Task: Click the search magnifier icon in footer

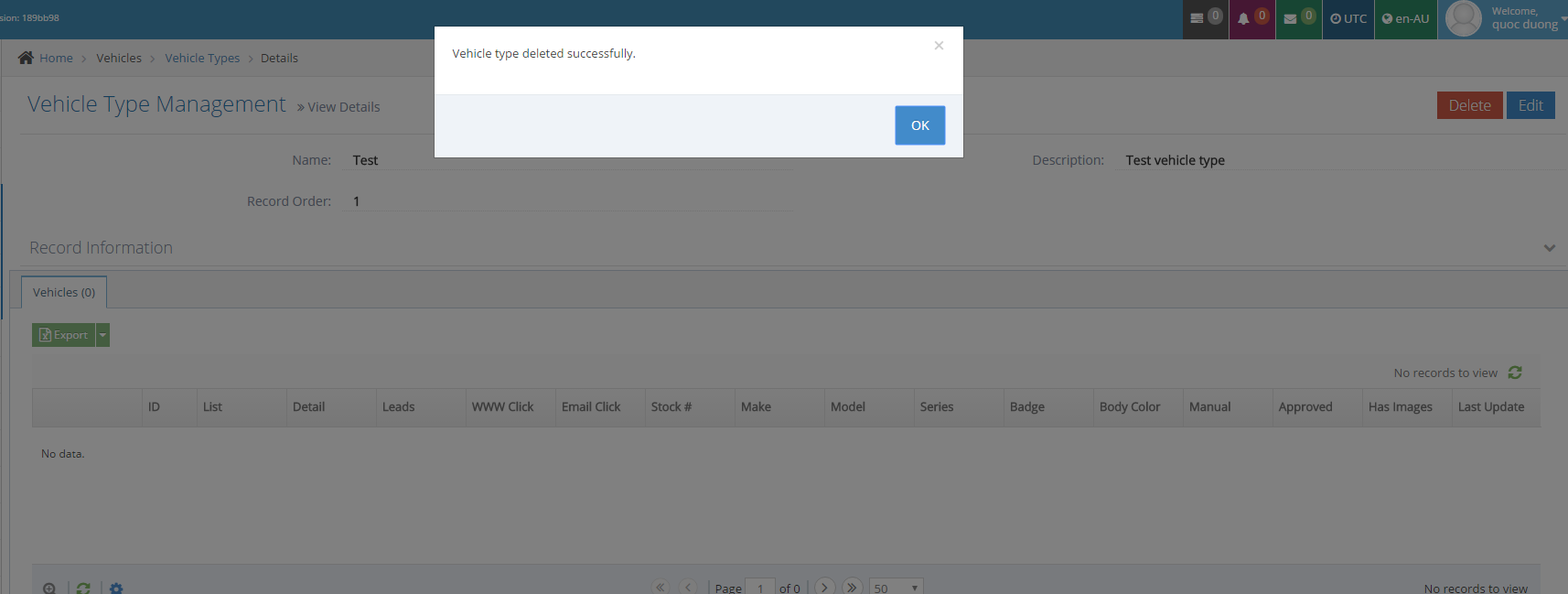Action: coord(49,588)
